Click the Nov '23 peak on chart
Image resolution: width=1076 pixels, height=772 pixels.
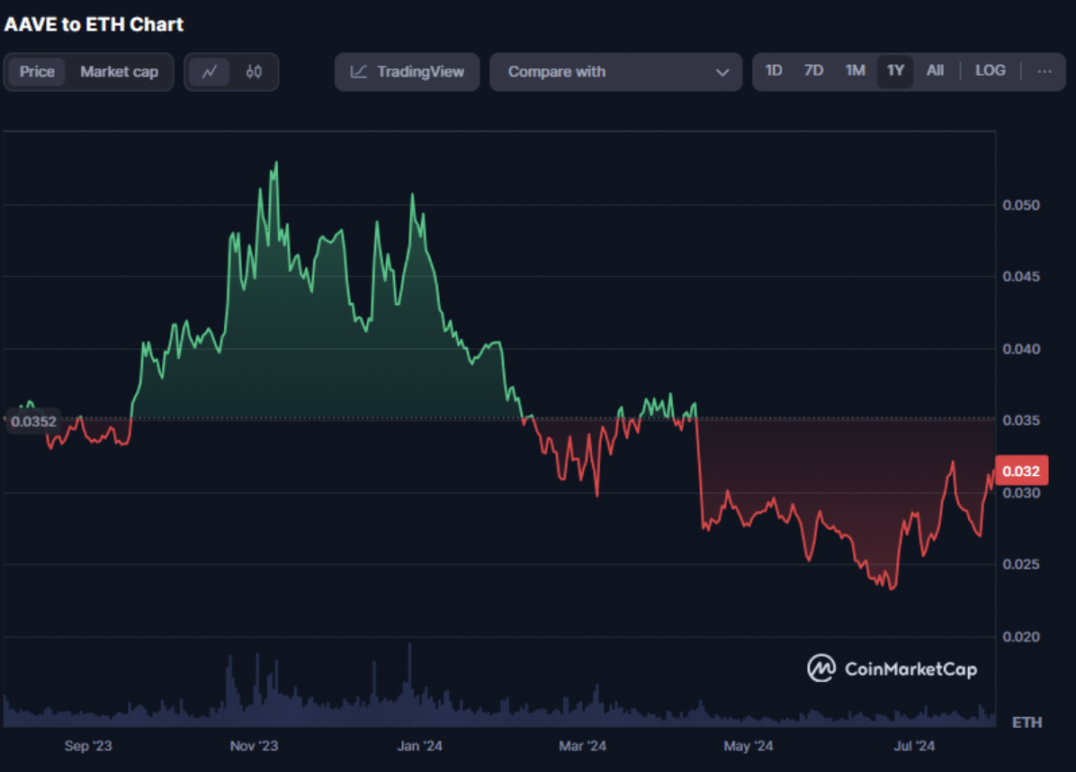point(277,163)
